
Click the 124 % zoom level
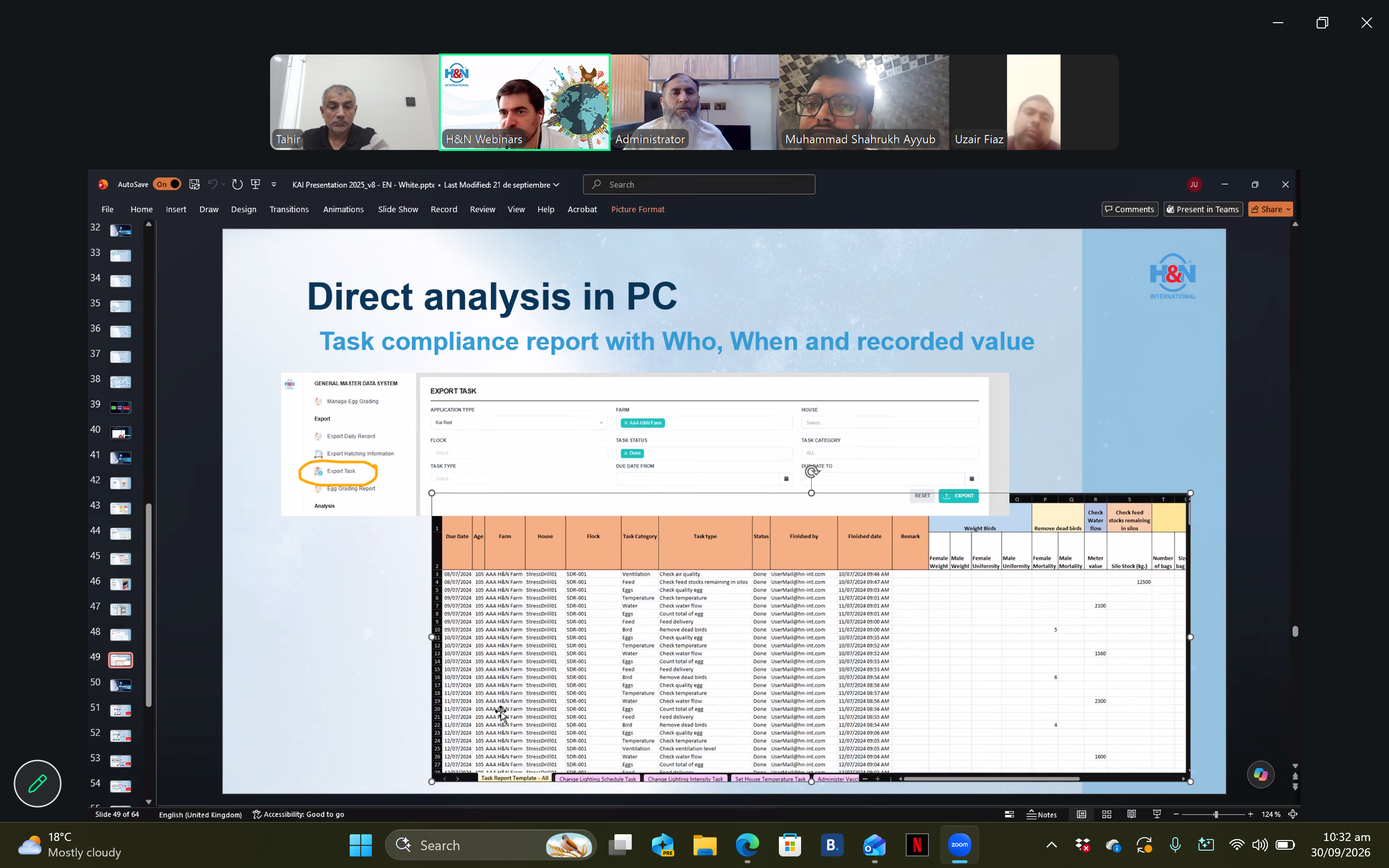[1271, 814]
